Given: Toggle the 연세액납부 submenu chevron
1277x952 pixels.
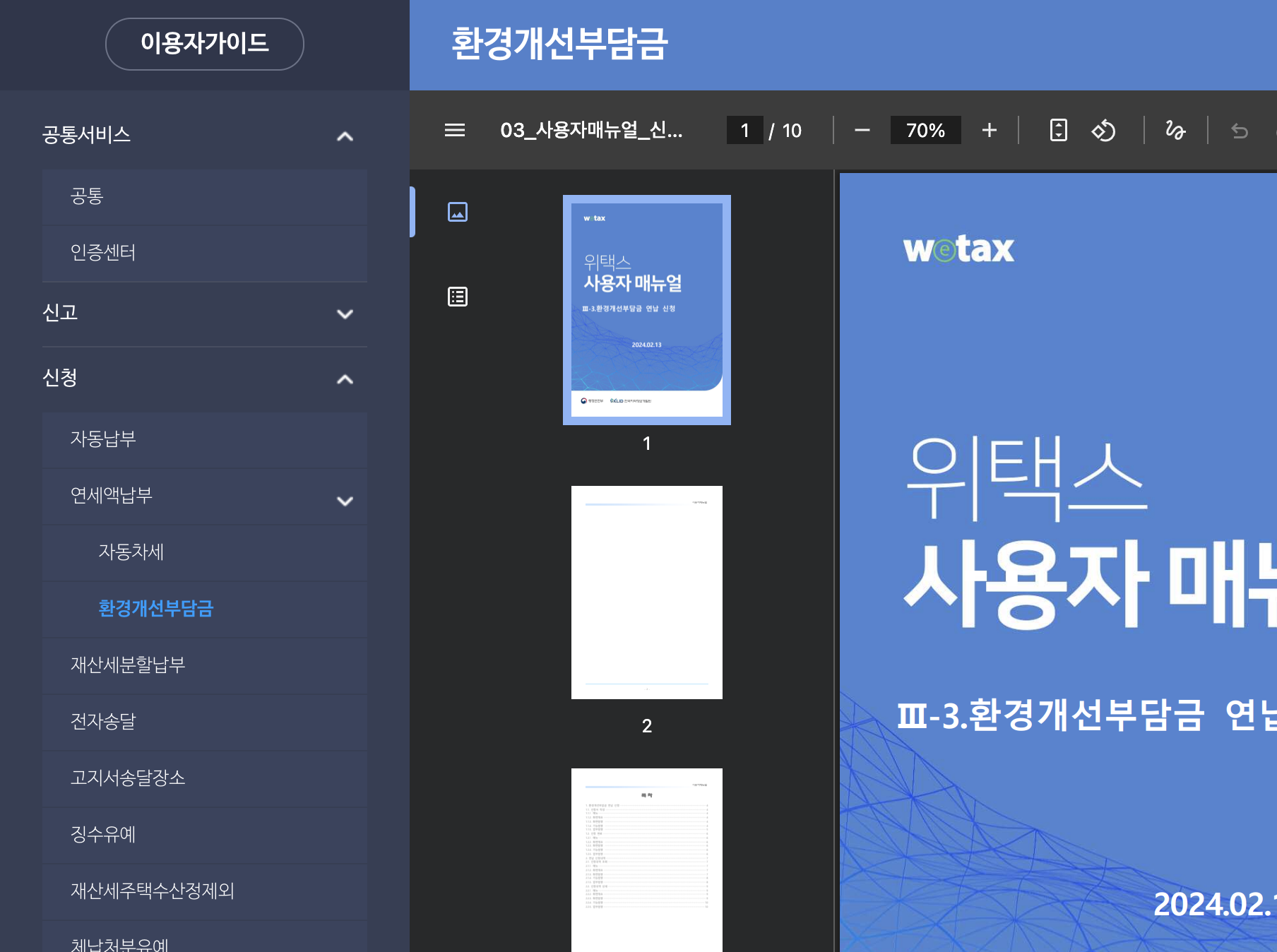Looking at the screenshot, I should (345, 501).
